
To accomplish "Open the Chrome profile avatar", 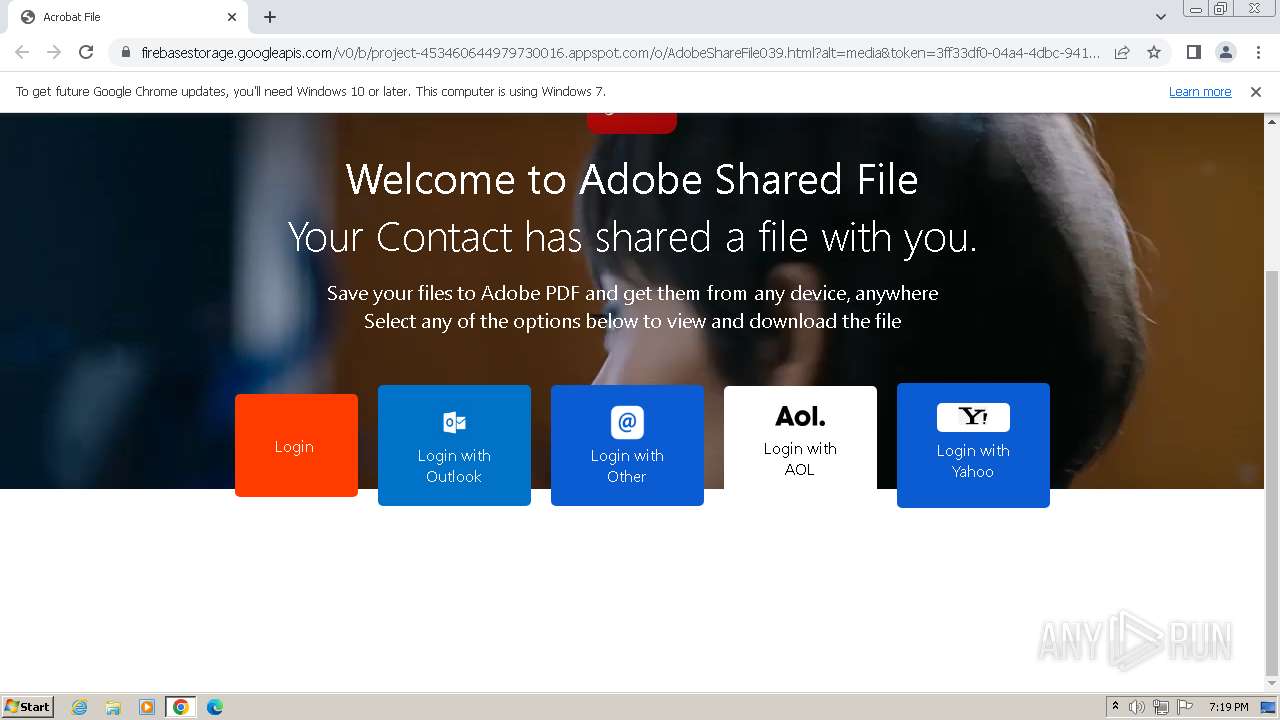I will coord(1225,52).
